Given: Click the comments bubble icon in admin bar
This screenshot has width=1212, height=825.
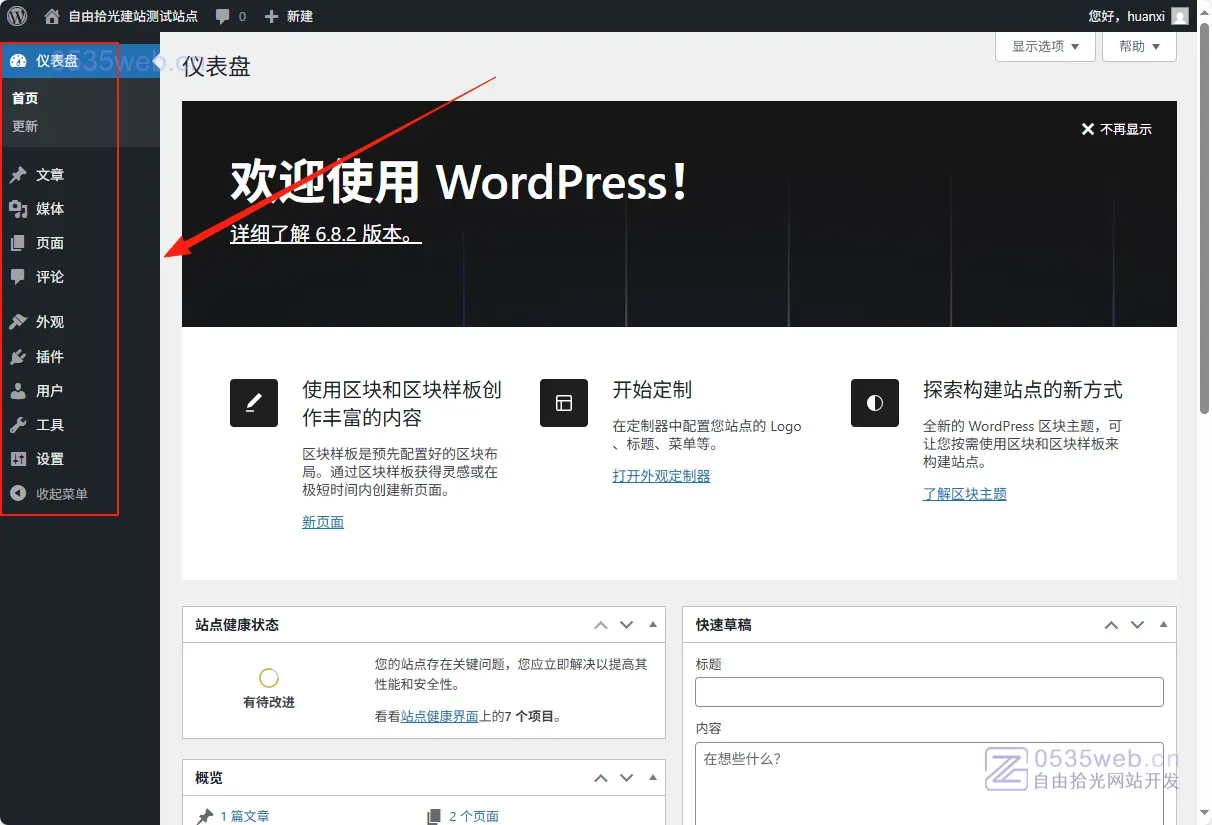Looking at the screenshot, I should click(222, 16).
